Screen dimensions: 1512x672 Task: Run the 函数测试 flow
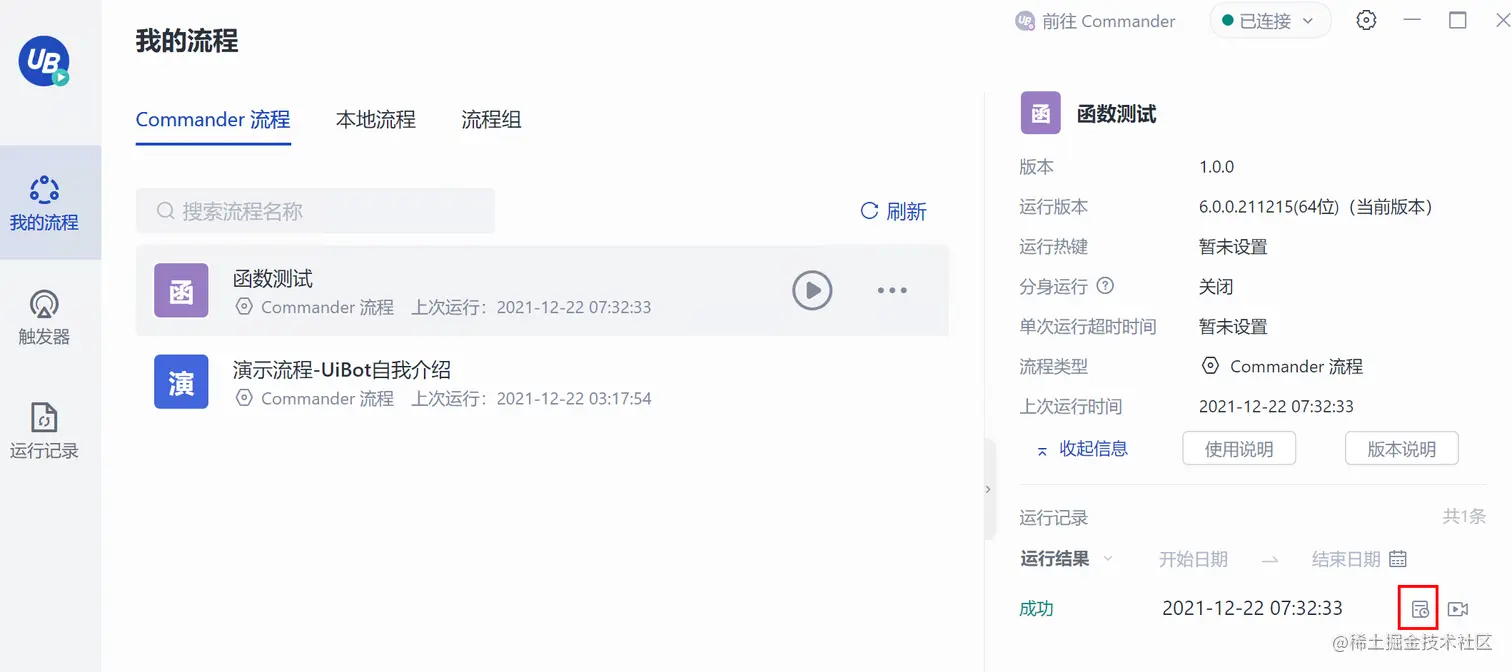point(812,291)
